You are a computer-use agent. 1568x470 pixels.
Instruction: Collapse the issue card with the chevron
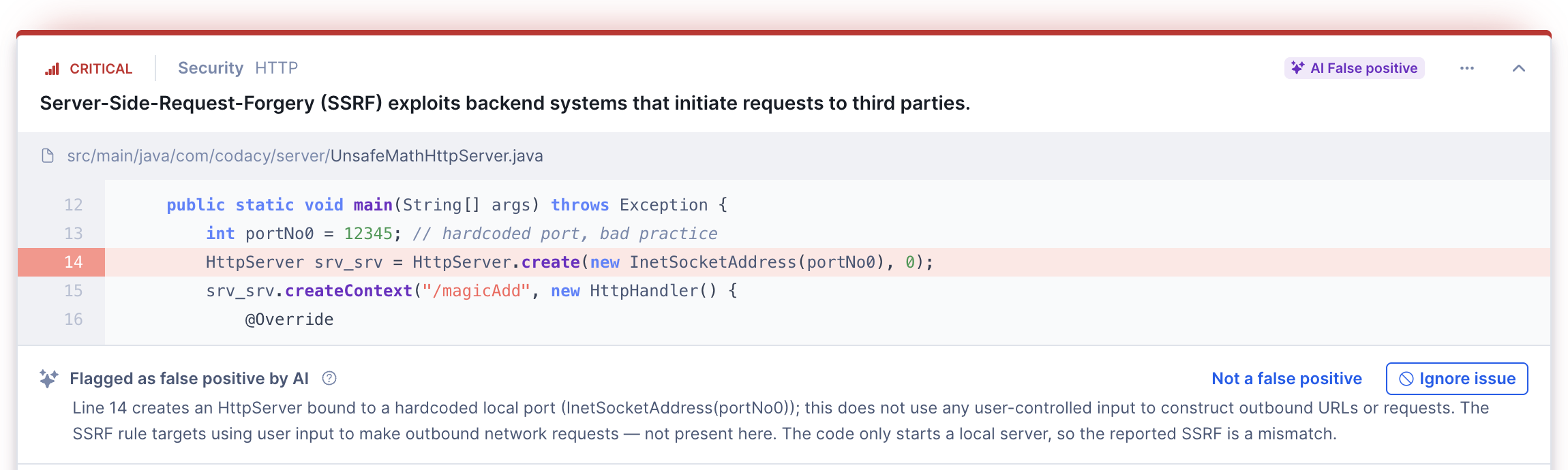(x=1519, y=68)
